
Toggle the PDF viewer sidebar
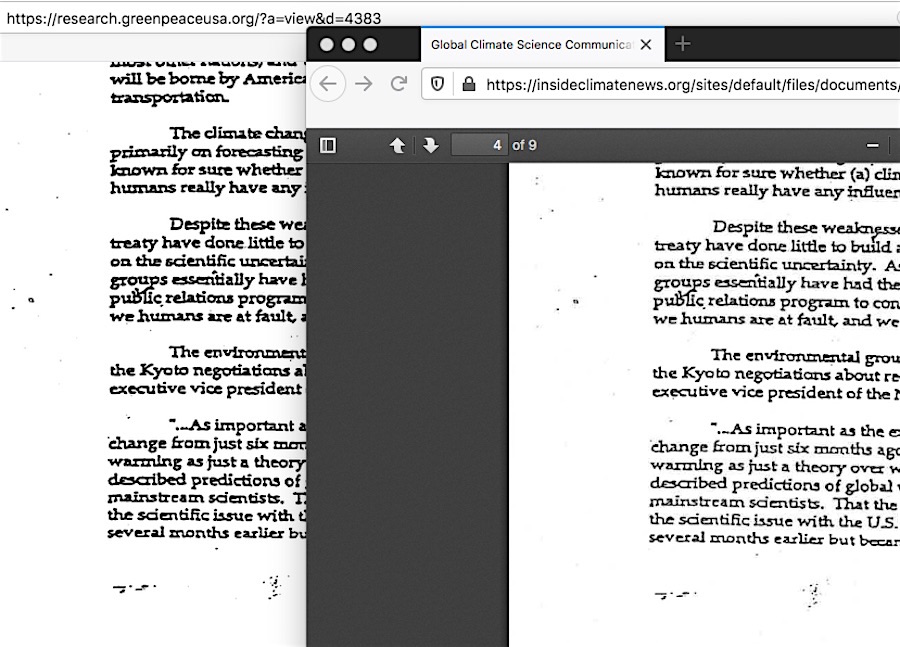[x=327, y=145]
